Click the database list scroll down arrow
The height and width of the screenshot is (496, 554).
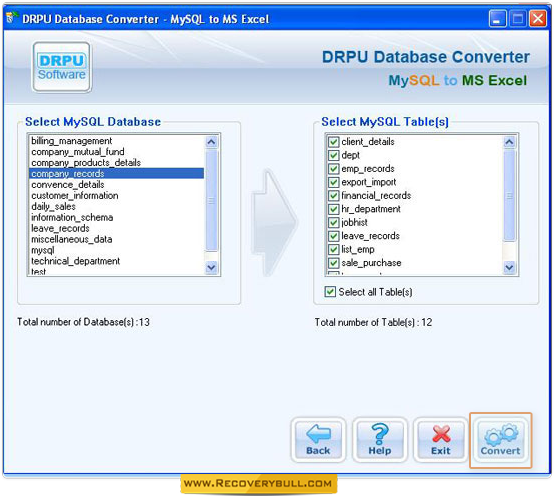click(211, 267)
